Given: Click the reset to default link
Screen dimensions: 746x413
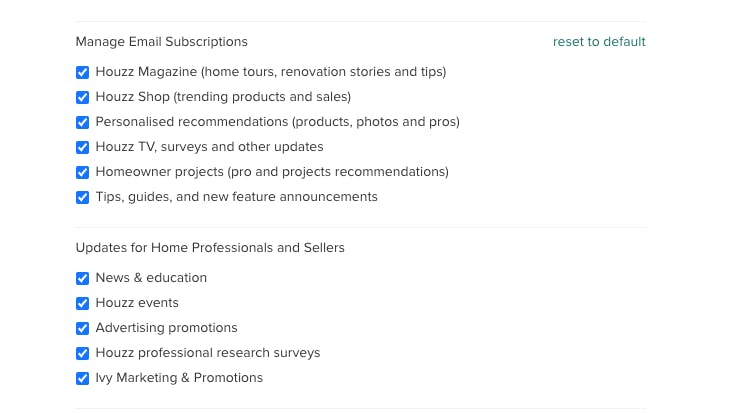Looking at the screenshot, I should (x=599, y=42).
